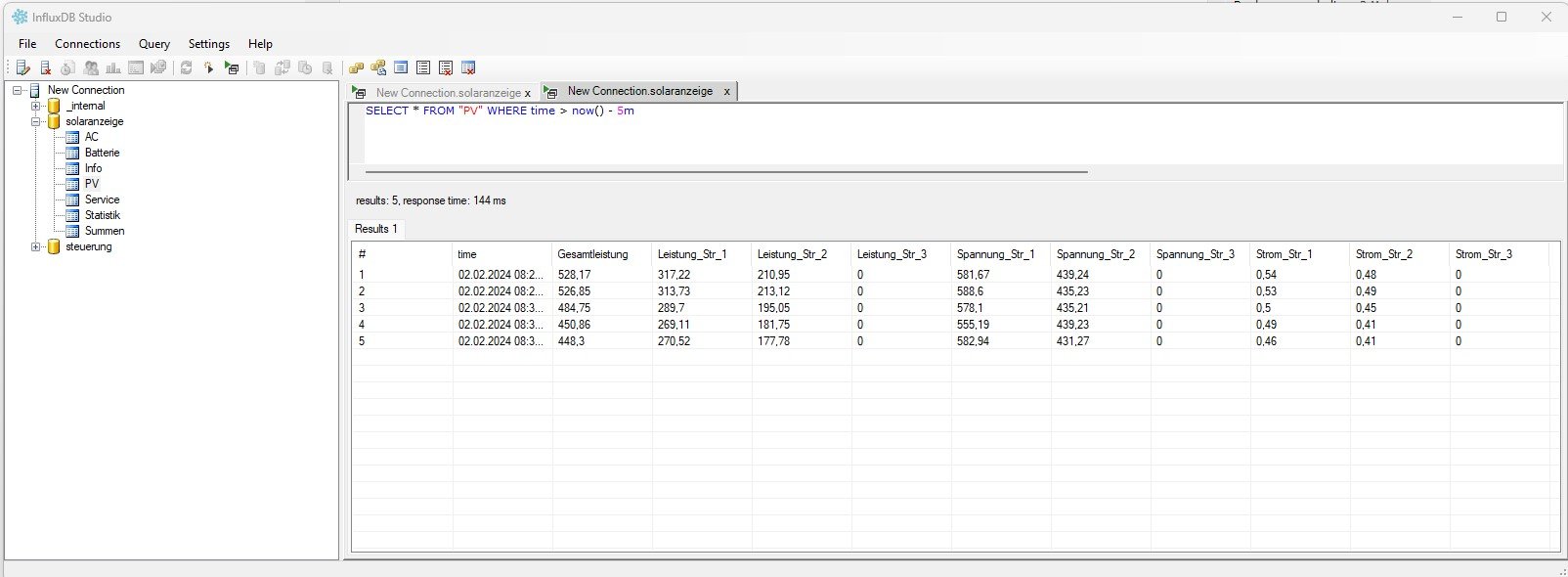Switch to the inactive New Connection.solaranzeige tab
This screenshot has height=577, width=1568.
tap(447, 93)
